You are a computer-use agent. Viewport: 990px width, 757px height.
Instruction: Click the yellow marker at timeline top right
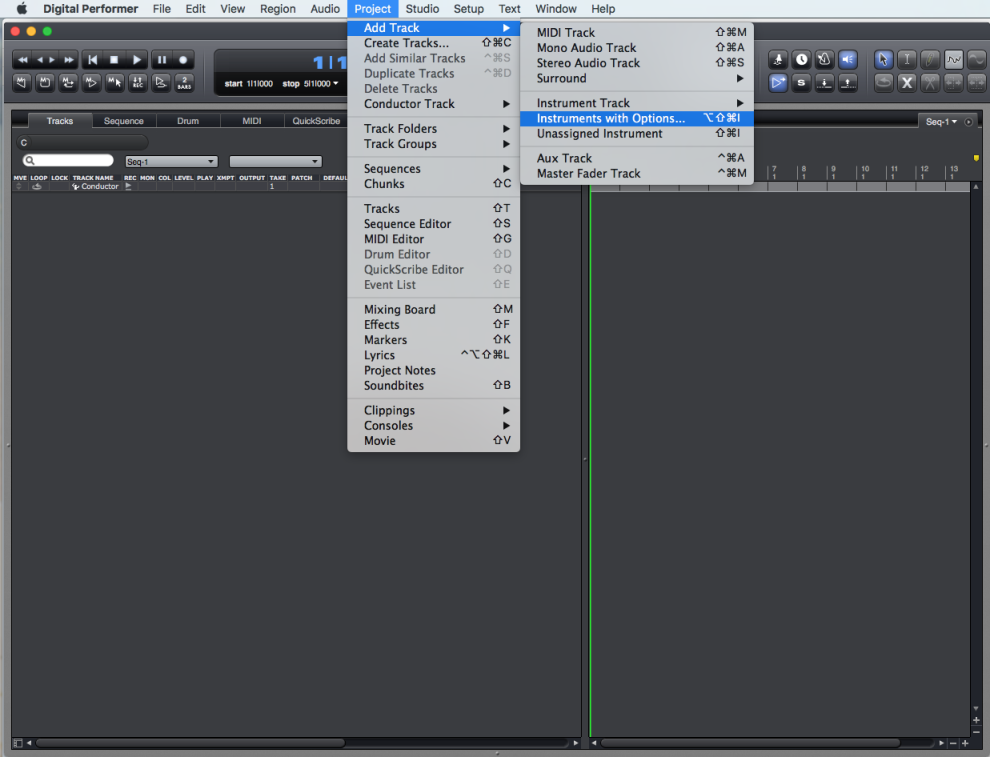[976, 158]
